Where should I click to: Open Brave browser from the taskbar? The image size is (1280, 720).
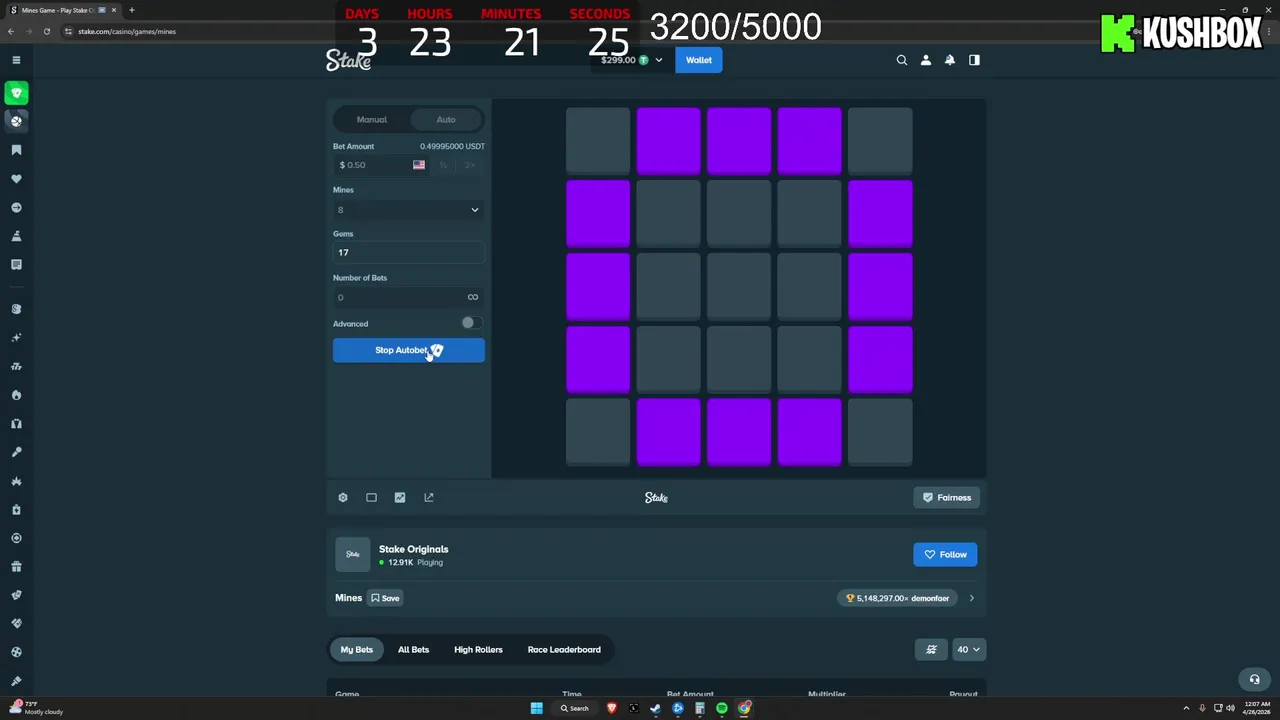[x=612, y=708]
